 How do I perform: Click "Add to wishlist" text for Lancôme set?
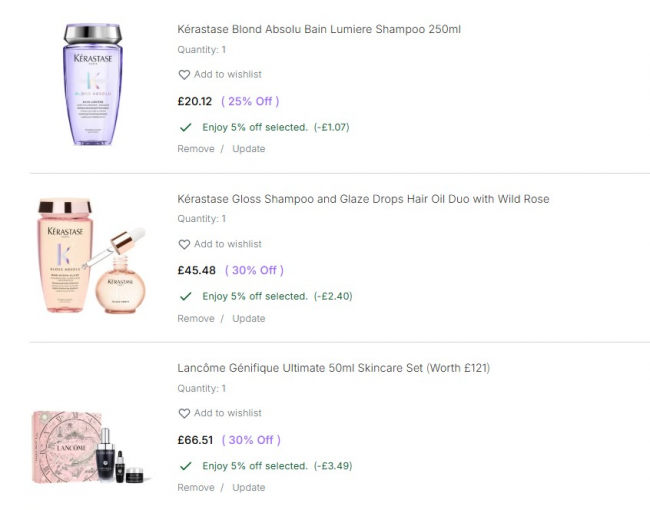pyautogui.click(x=228, y=413)
